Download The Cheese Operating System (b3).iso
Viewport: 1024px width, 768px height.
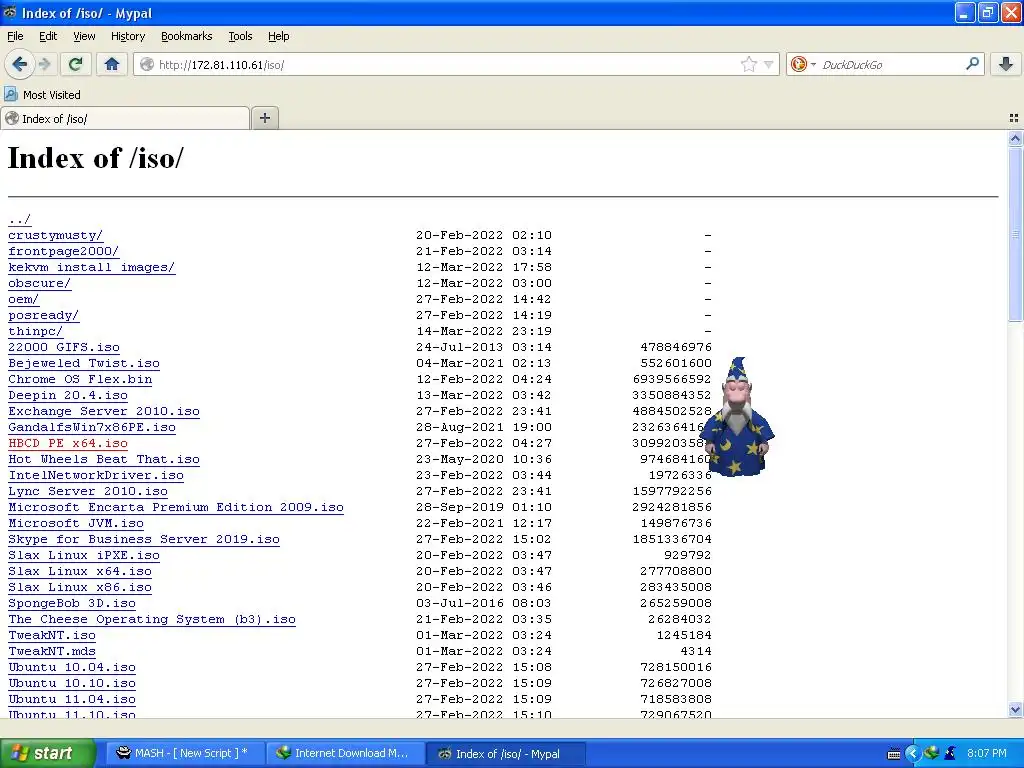pos(152,619)
